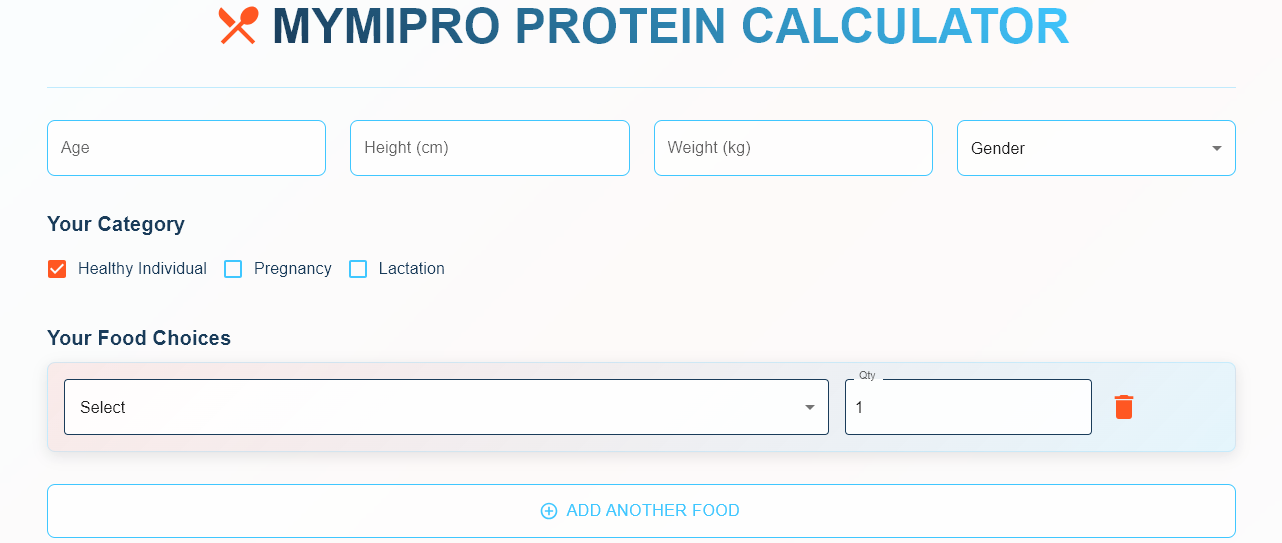Delete the food row with trash icon

pyautogui.click(x=1124, y=407)
